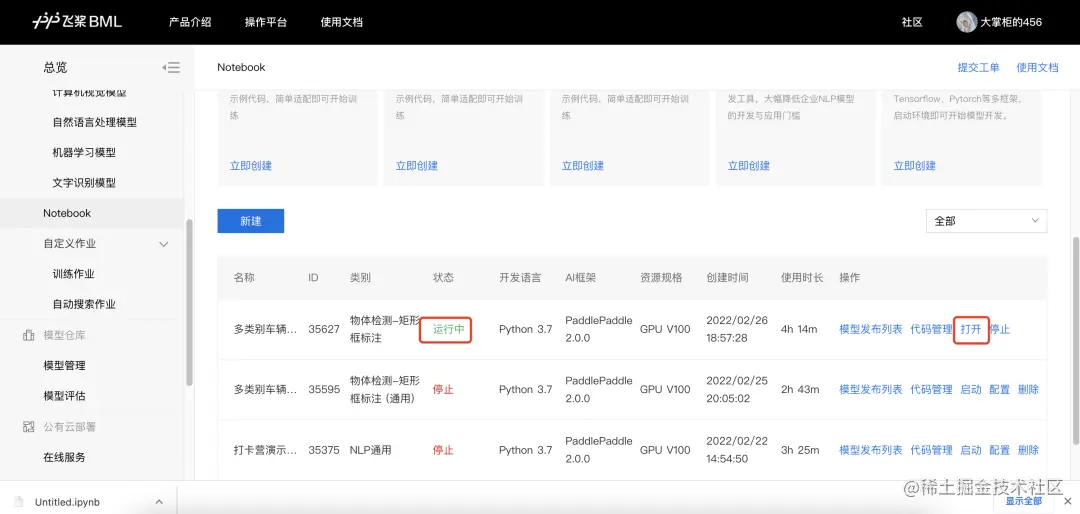Open the 全部 filter dropdown

pyautogui.click(x=986, y=221)
